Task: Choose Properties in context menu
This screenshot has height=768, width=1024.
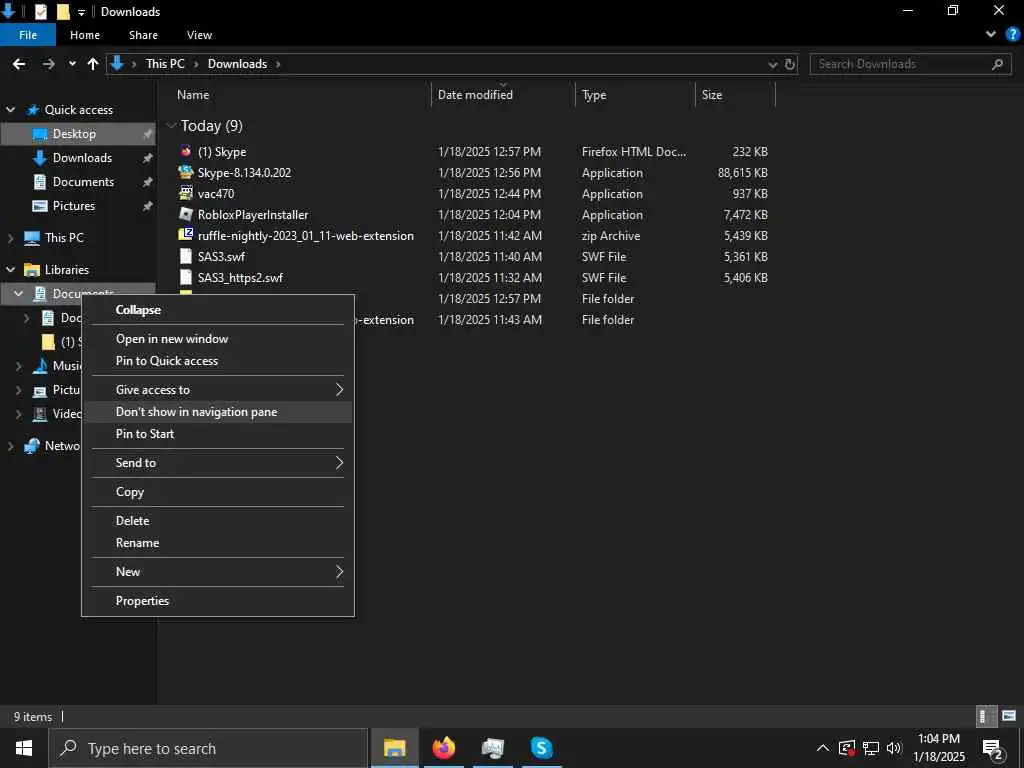Action: click(217, 601)
